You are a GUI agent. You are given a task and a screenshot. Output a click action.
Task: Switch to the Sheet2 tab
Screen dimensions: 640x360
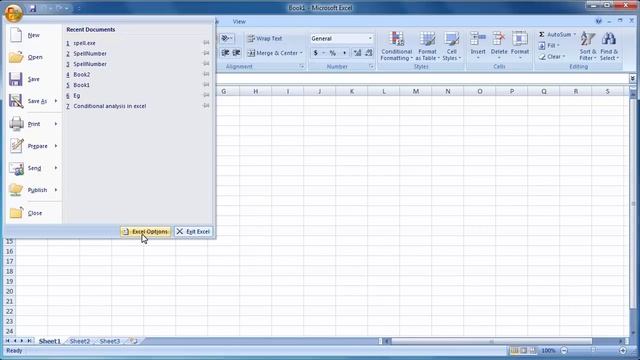click(x=80, y=341)
